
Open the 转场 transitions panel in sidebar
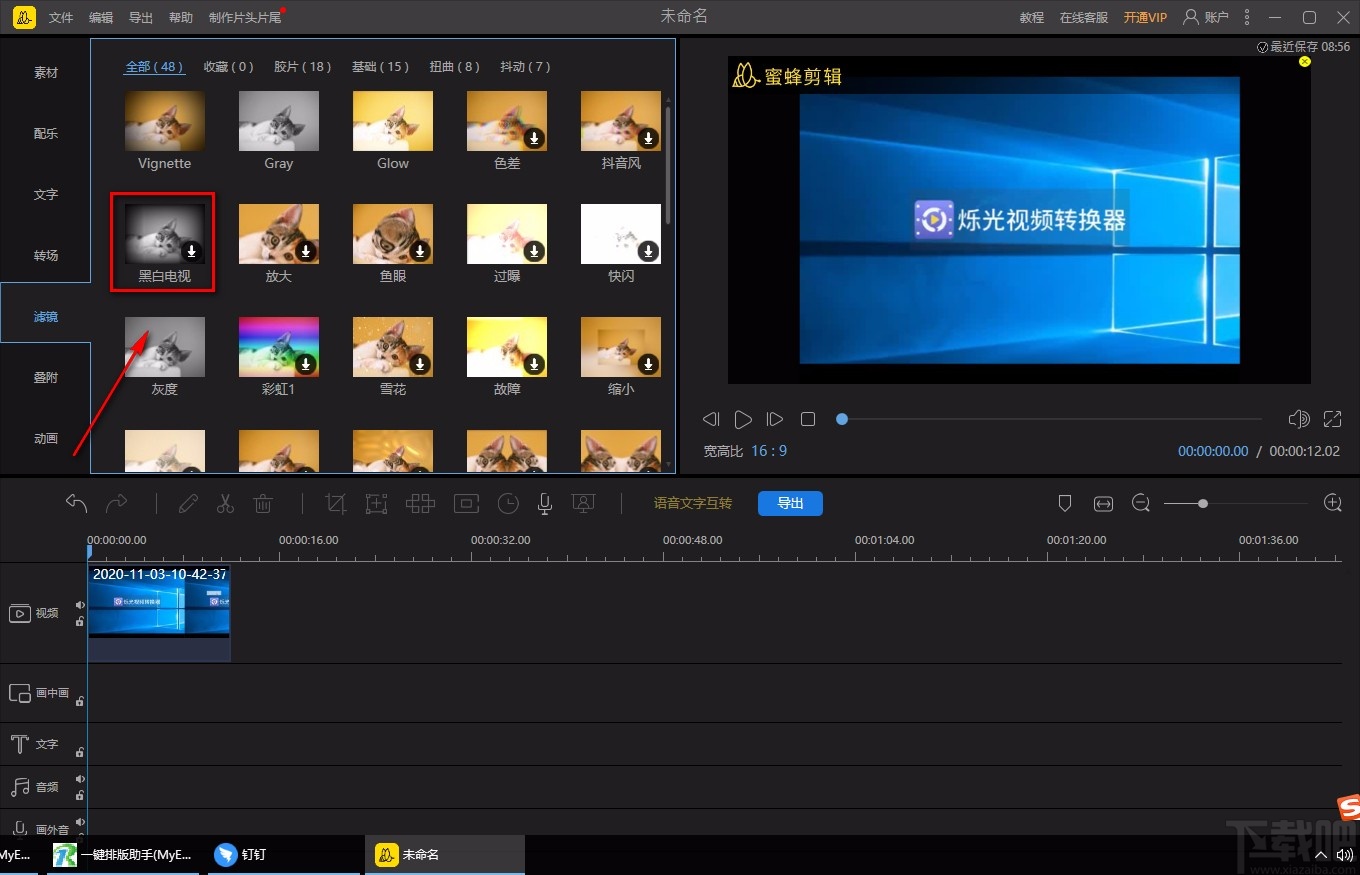(x=46, y=256)
